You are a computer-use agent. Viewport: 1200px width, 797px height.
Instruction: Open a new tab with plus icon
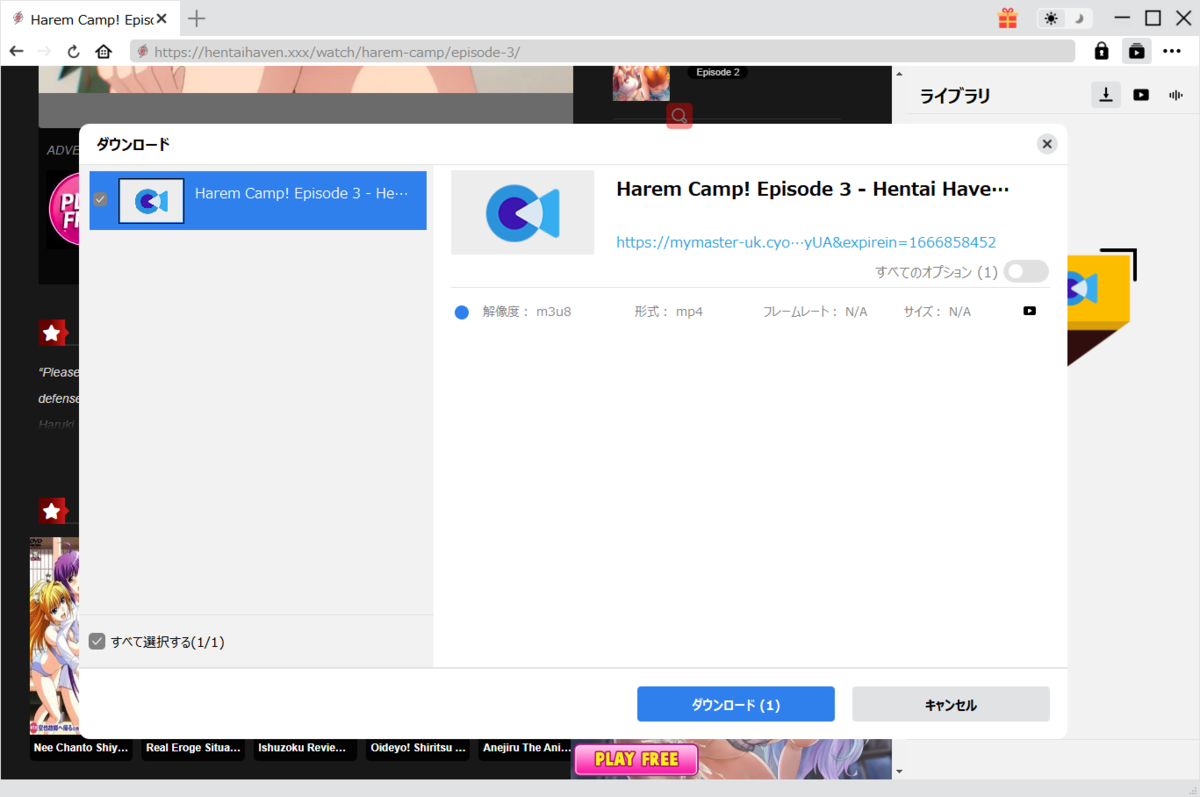[197, 18]
